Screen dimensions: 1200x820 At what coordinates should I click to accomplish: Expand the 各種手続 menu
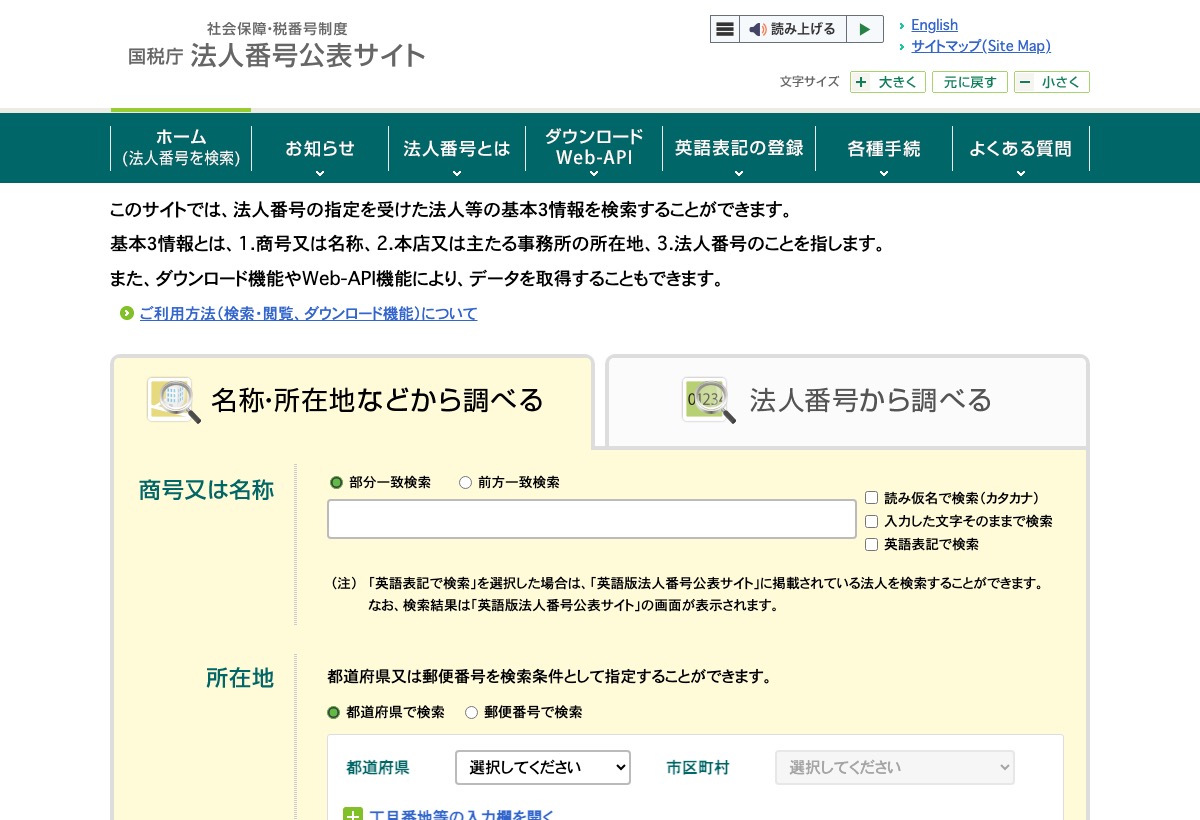coord(884,148)
